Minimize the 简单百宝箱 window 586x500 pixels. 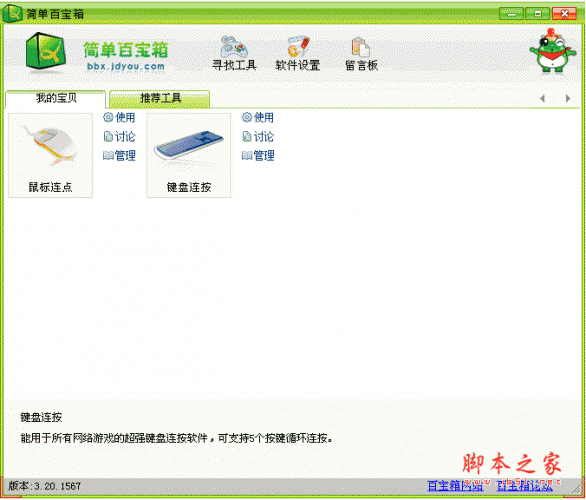(x=511, y=14)
